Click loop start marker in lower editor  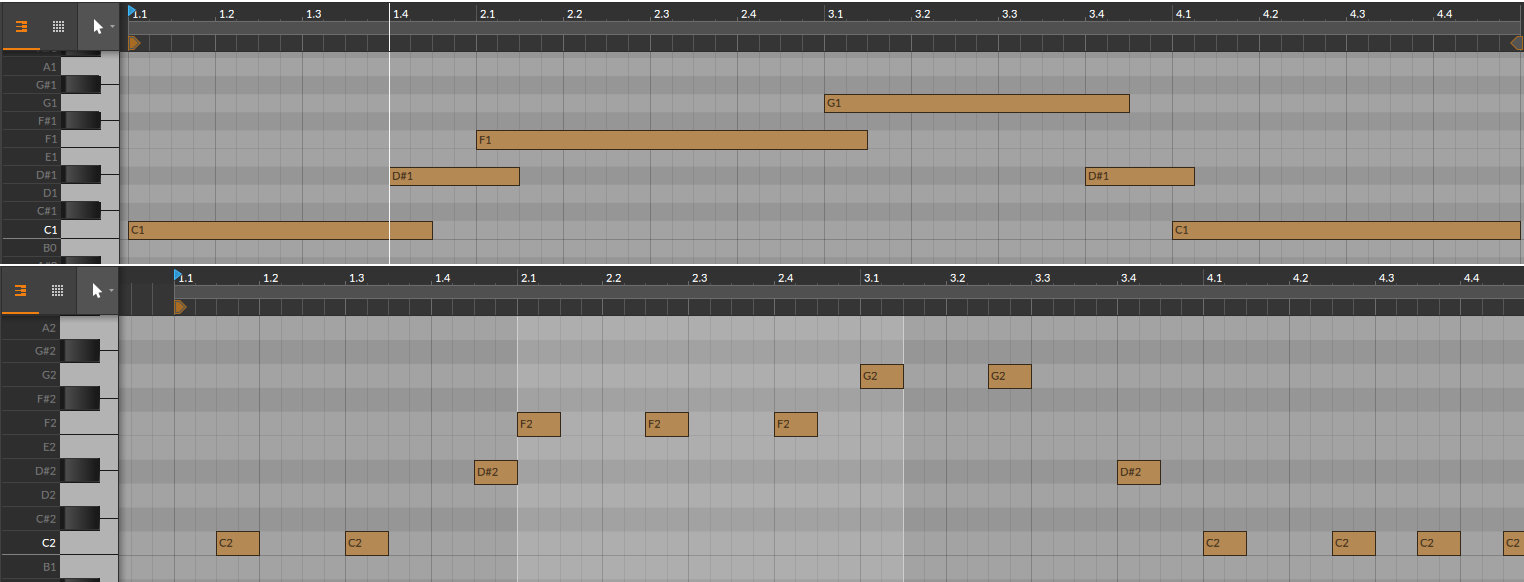180,307
